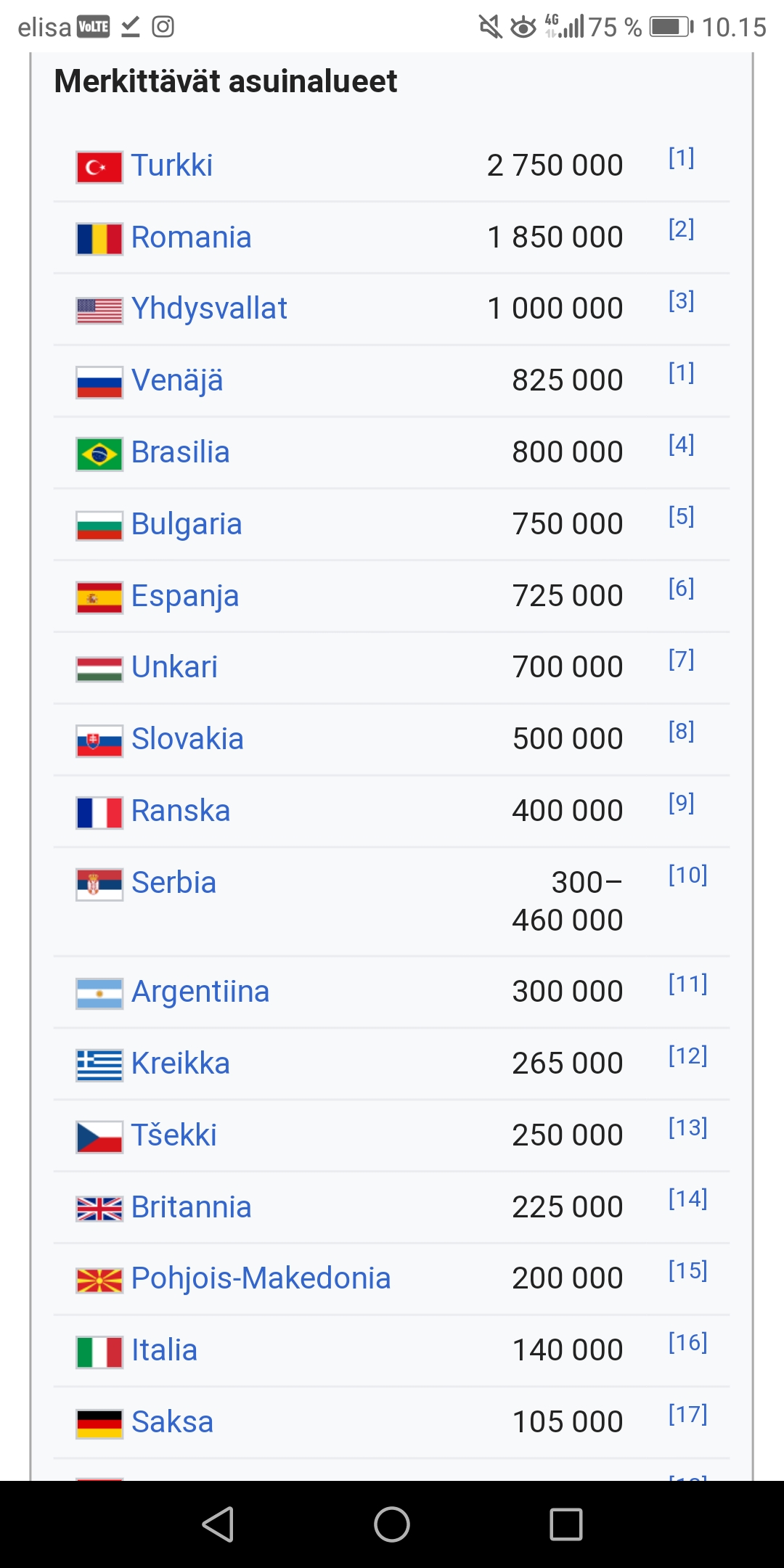
Task: Tap the Brazilian flag icon
Action: [99, 454]
